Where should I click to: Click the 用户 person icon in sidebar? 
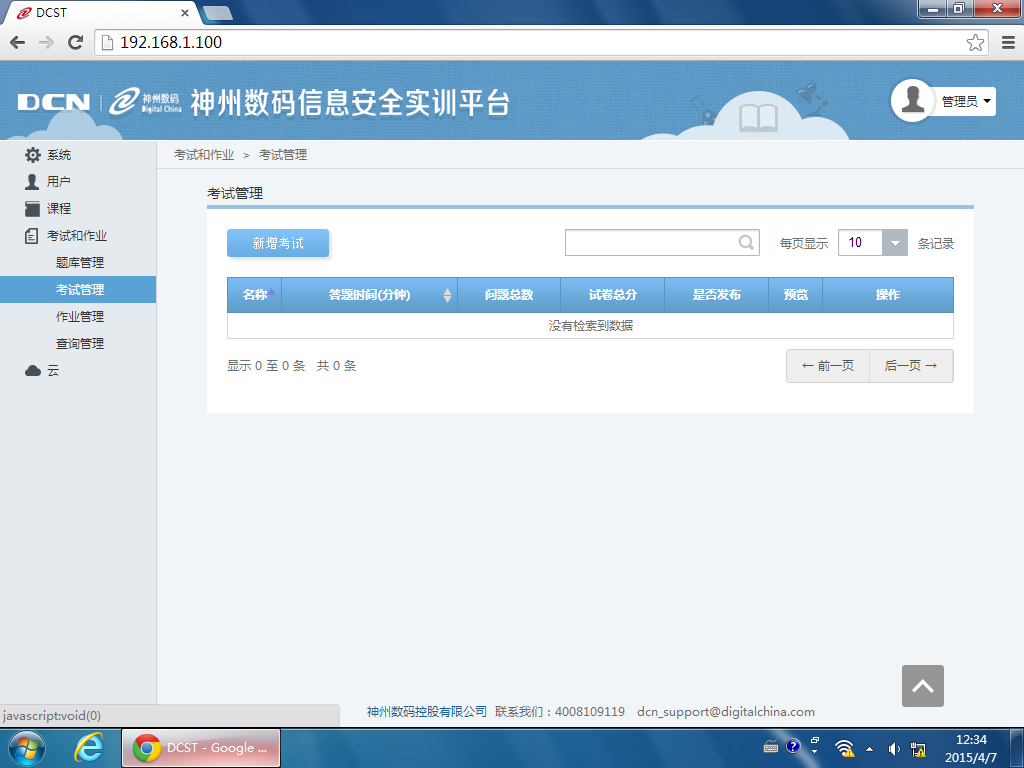click(x=32, y=182)
